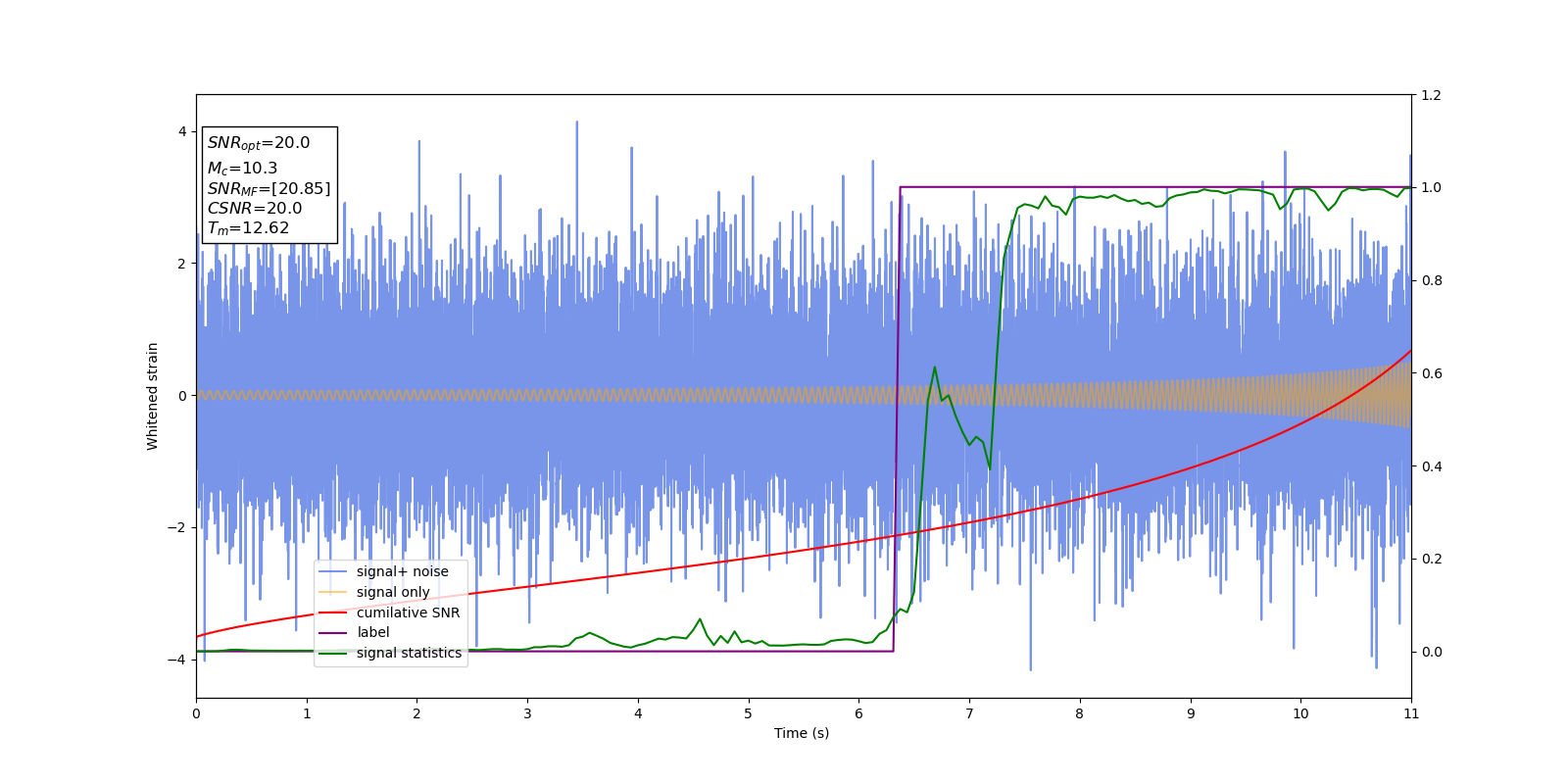Click the right axis tick label 0.0
1568x784 pixels.
pos(1432,652)
